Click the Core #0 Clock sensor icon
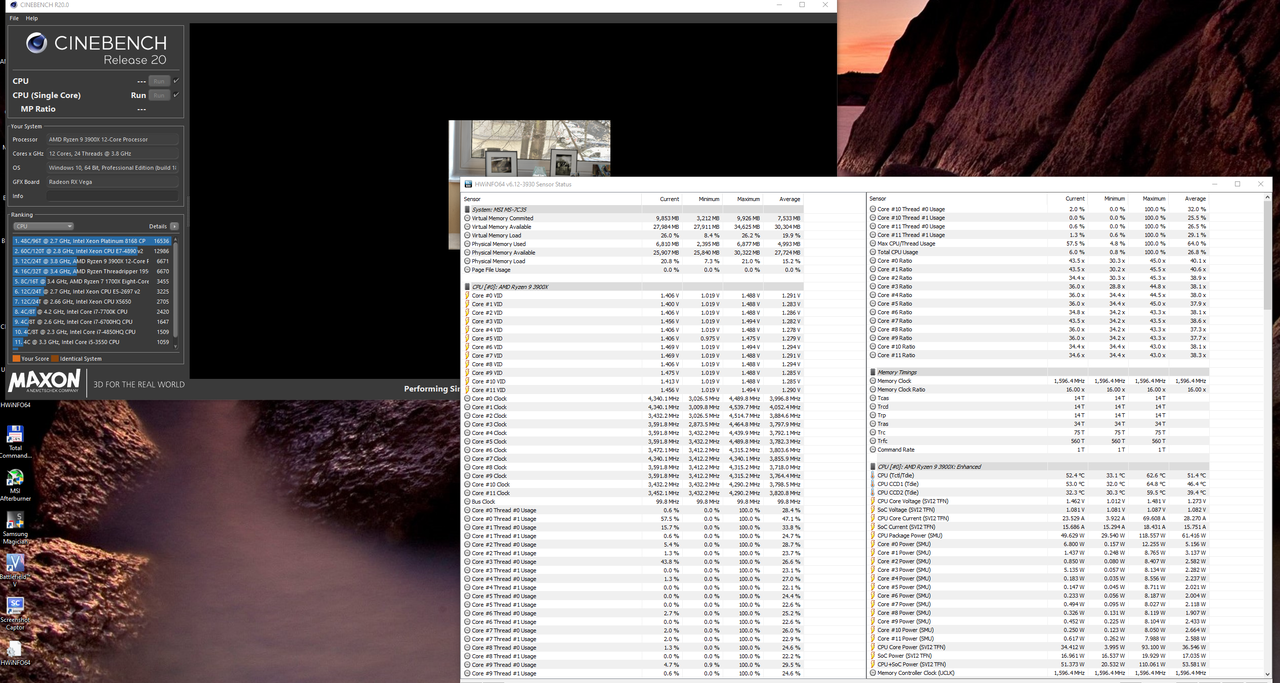1280x683 pixels. pos(467,399)
